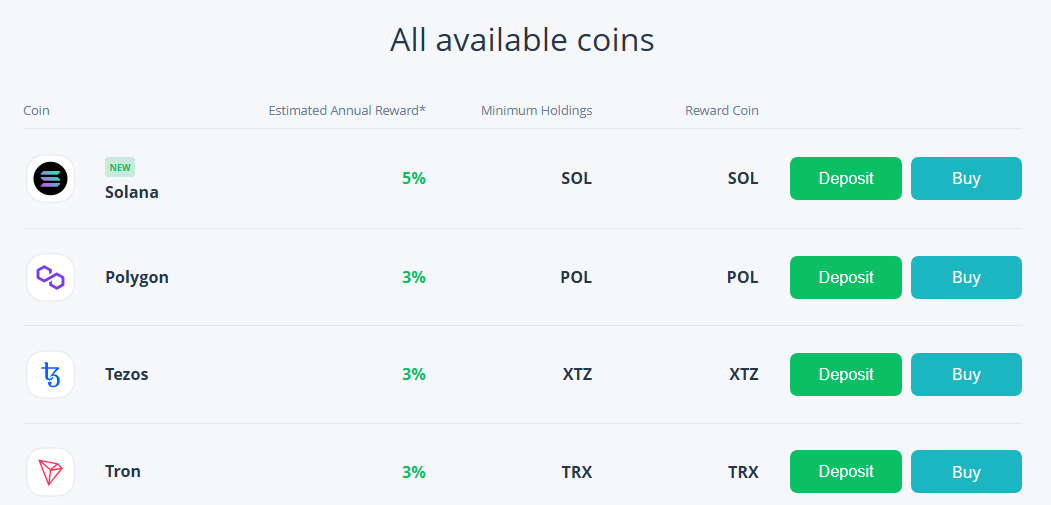Start a Tron deposit
Viewport: 1051px width, 505px height.
[845, 471]
